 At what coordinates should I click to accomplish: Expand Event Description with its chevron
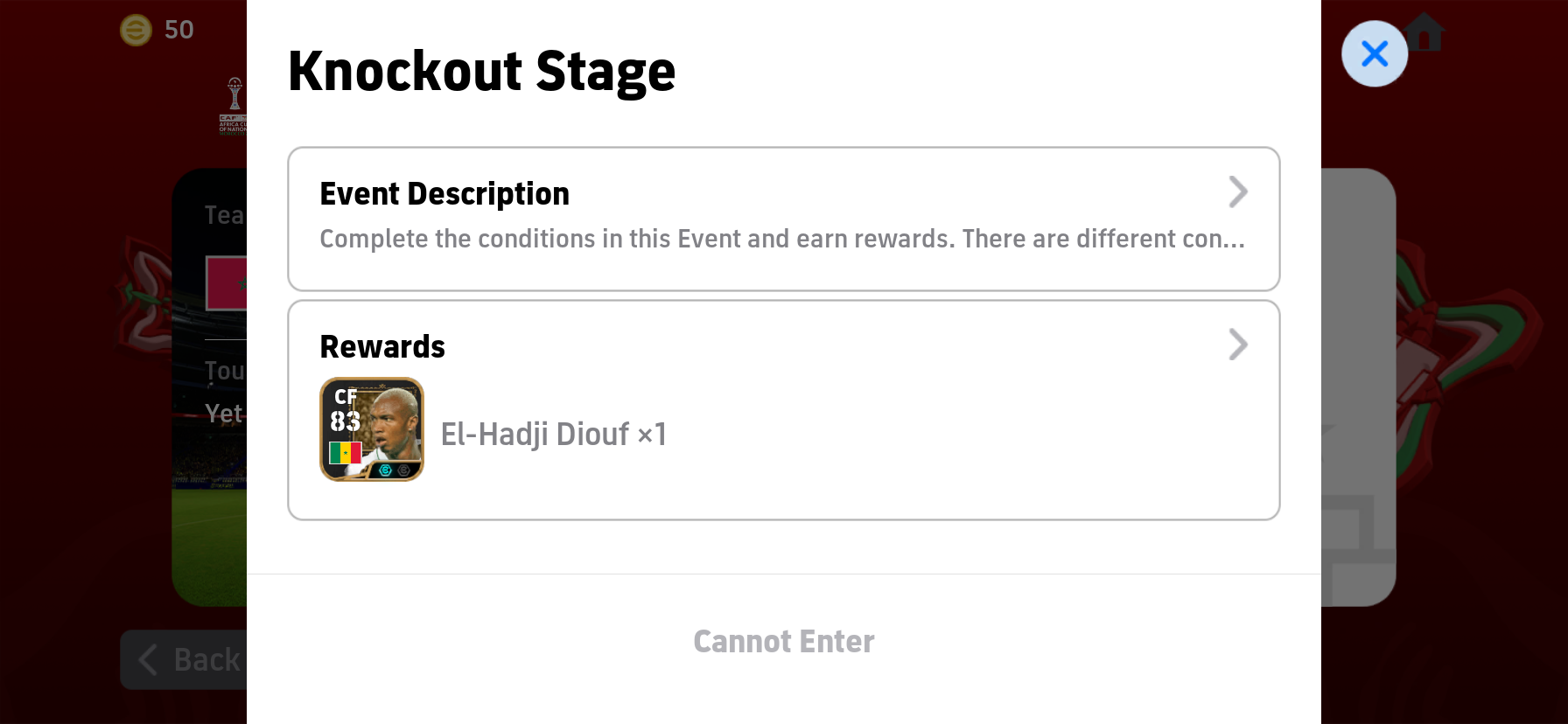coord(1237,192)
